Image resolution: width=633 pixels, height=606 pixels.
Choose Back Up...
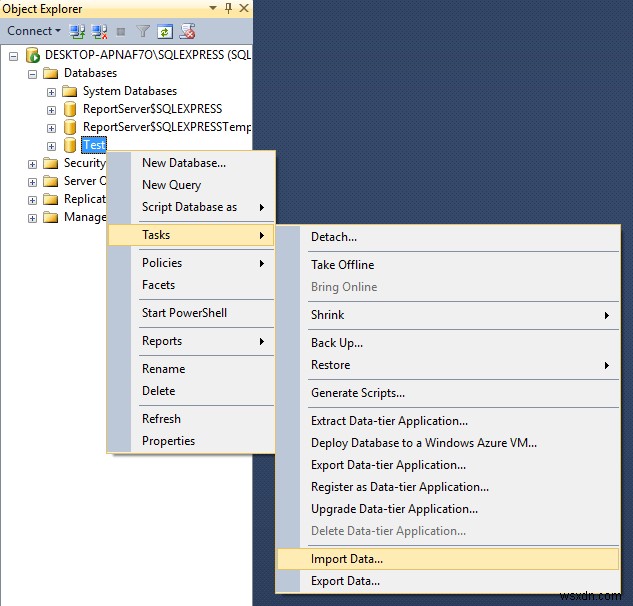(448, 343)
